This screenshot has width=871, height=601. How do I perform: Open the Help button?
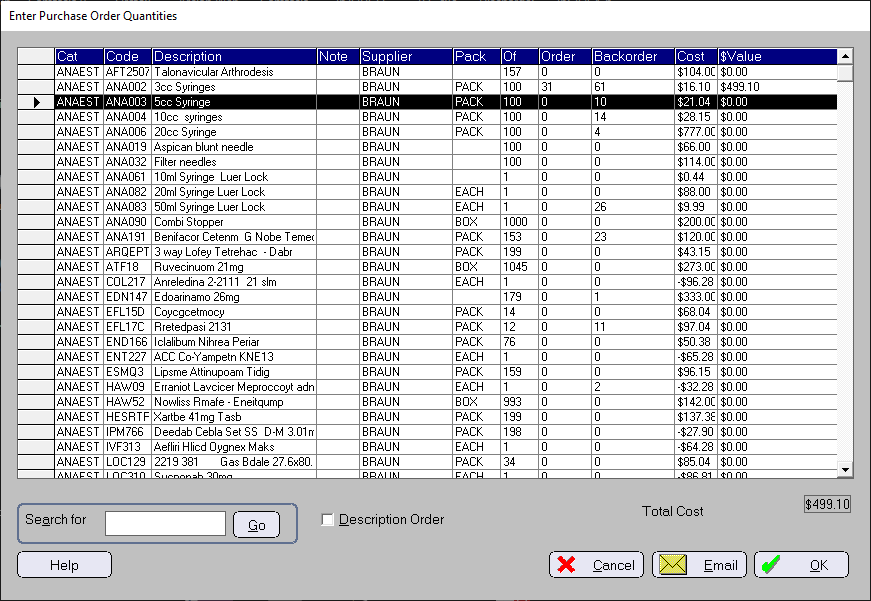coord(64,564)
